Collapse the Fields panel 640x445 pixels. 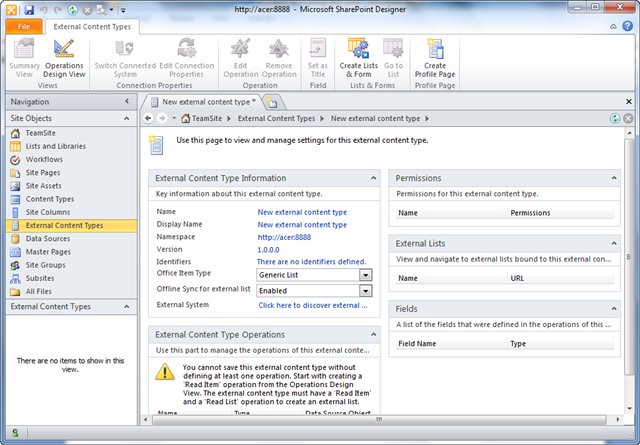(x=613, y=309)
